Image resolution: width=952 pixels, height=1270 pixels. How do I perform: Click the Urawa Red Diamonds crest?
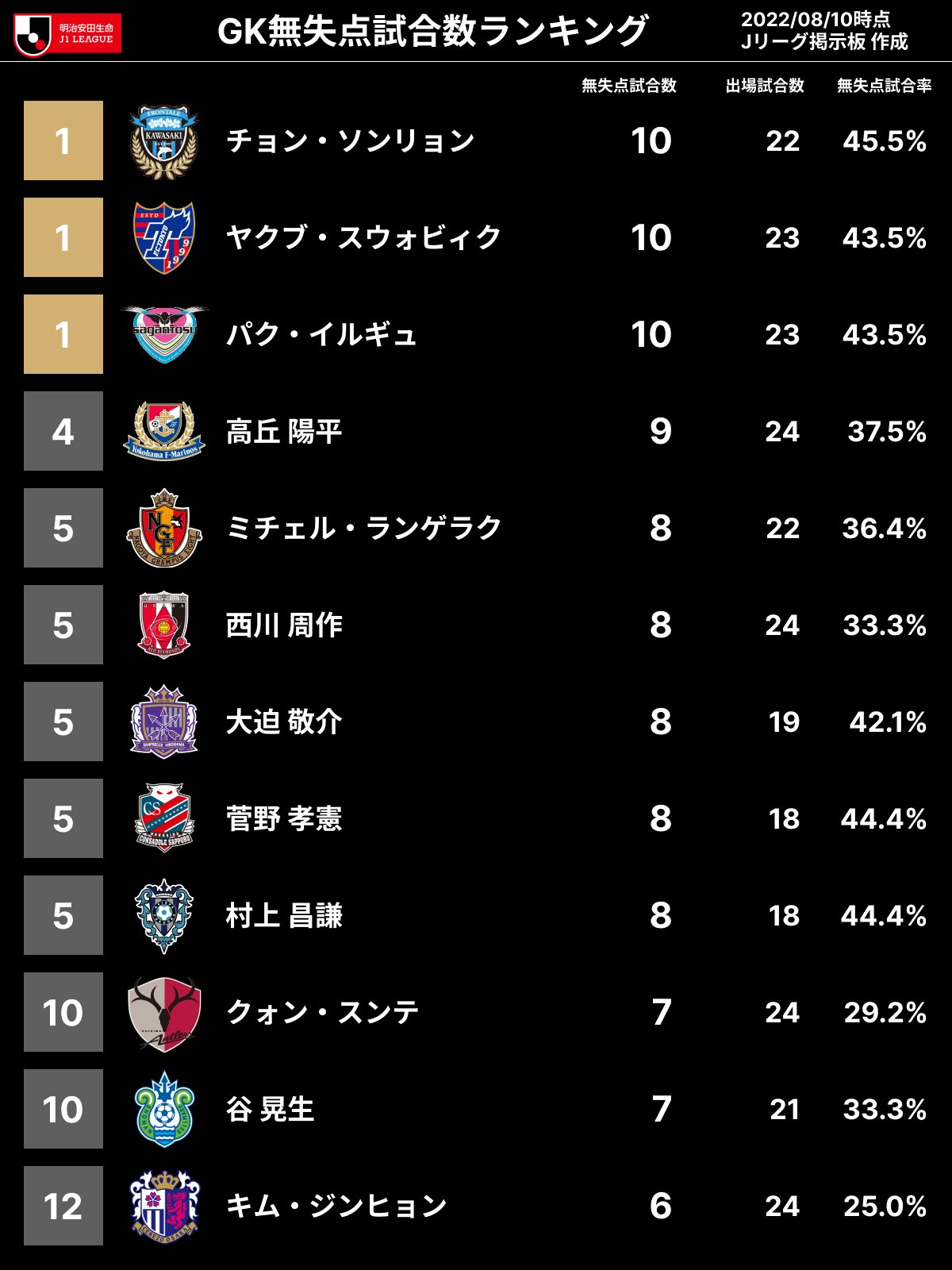point(164,625)
